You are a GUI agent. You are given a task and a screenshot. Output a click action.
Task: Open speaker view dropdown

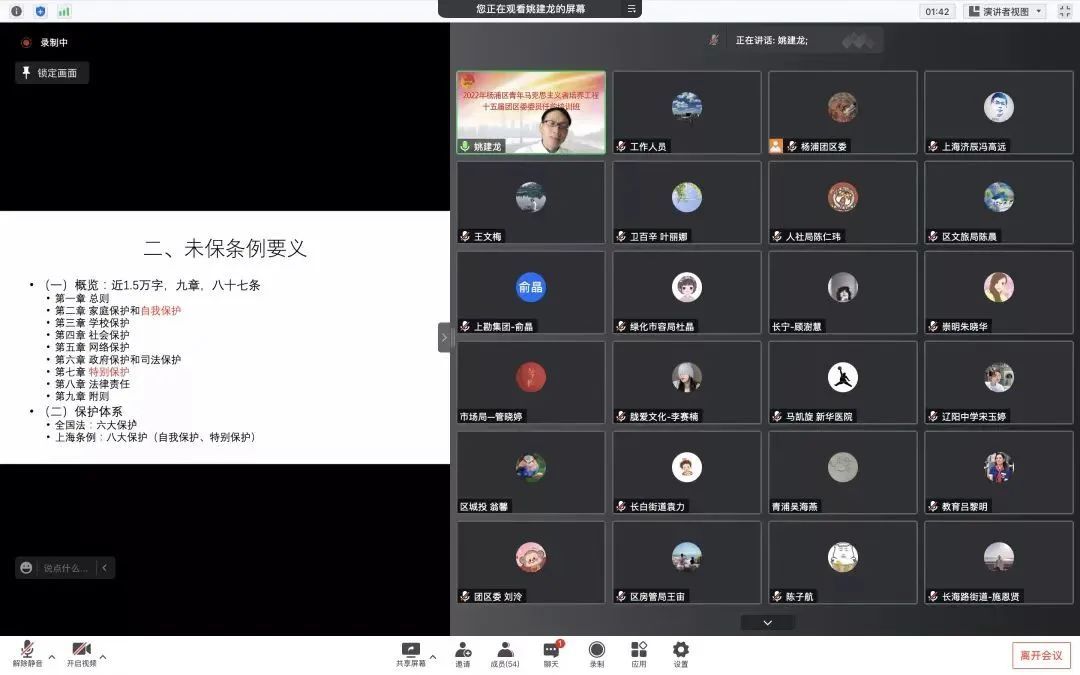(x=1005, y=11)
